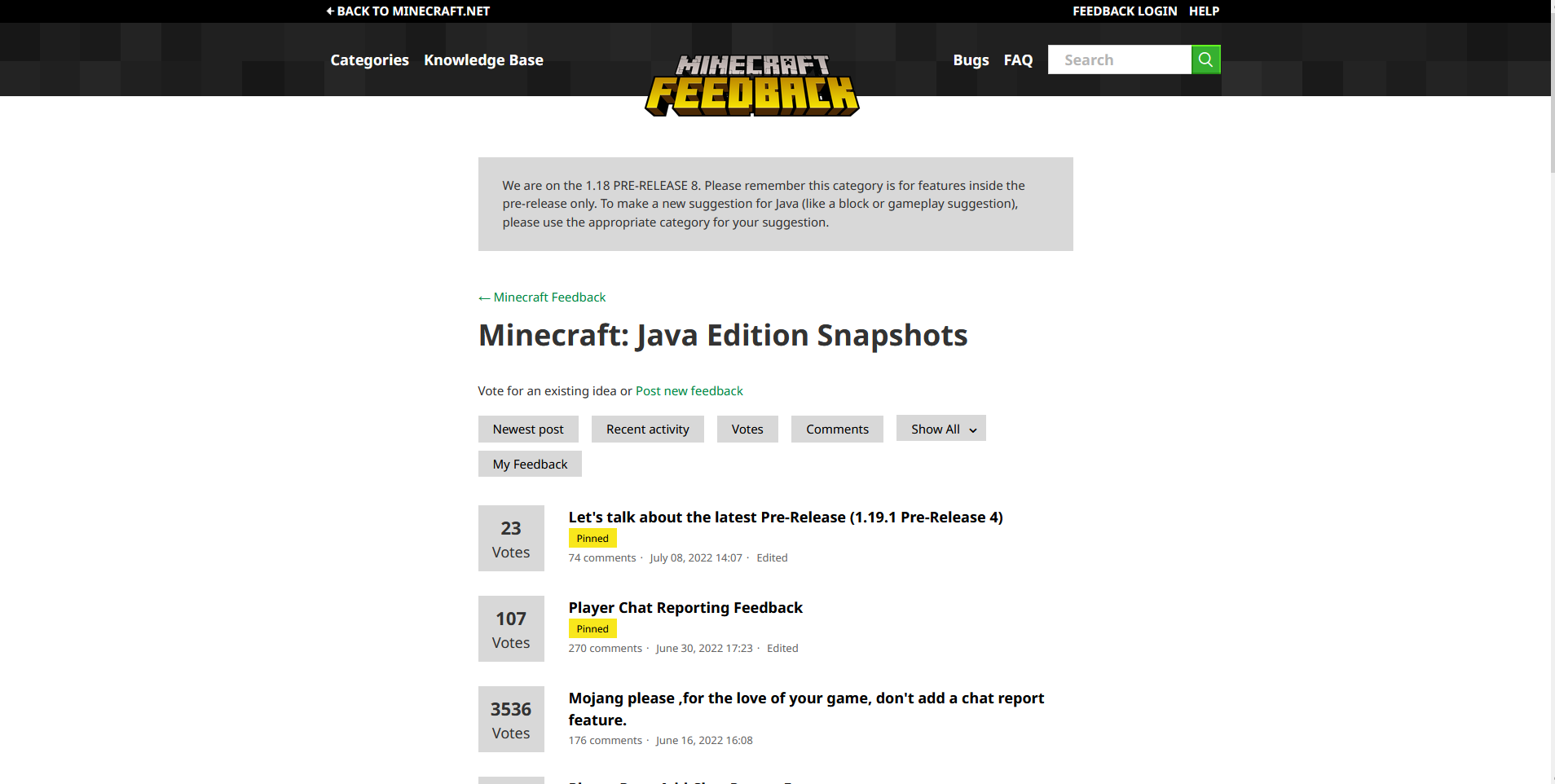Click the green search magnifier button
This screenshot has height=784, width=1555.
pos(1205,59)
